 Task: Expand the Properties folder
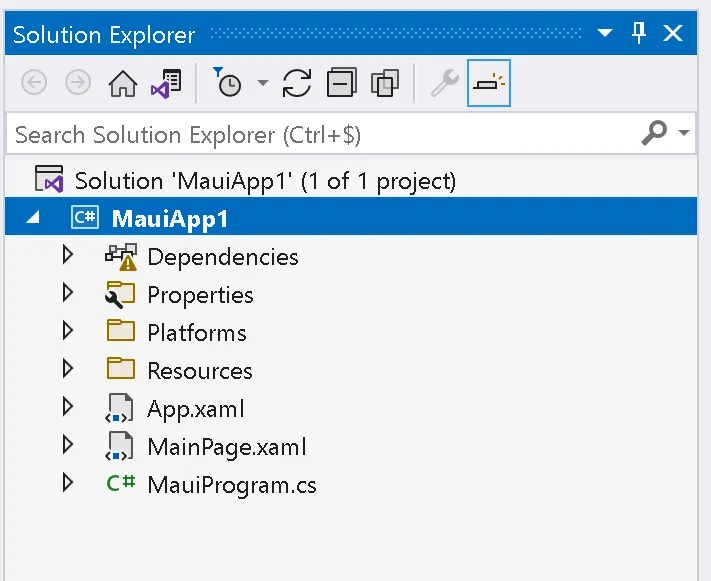68,293
